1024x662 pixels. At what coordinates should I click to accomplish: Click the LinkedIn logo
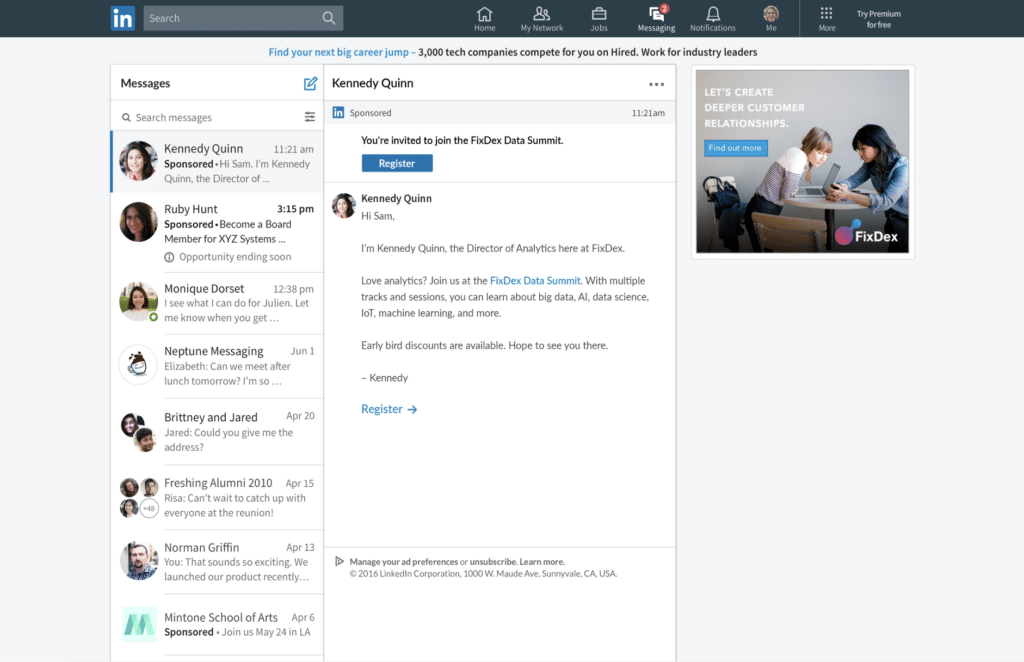122,17
